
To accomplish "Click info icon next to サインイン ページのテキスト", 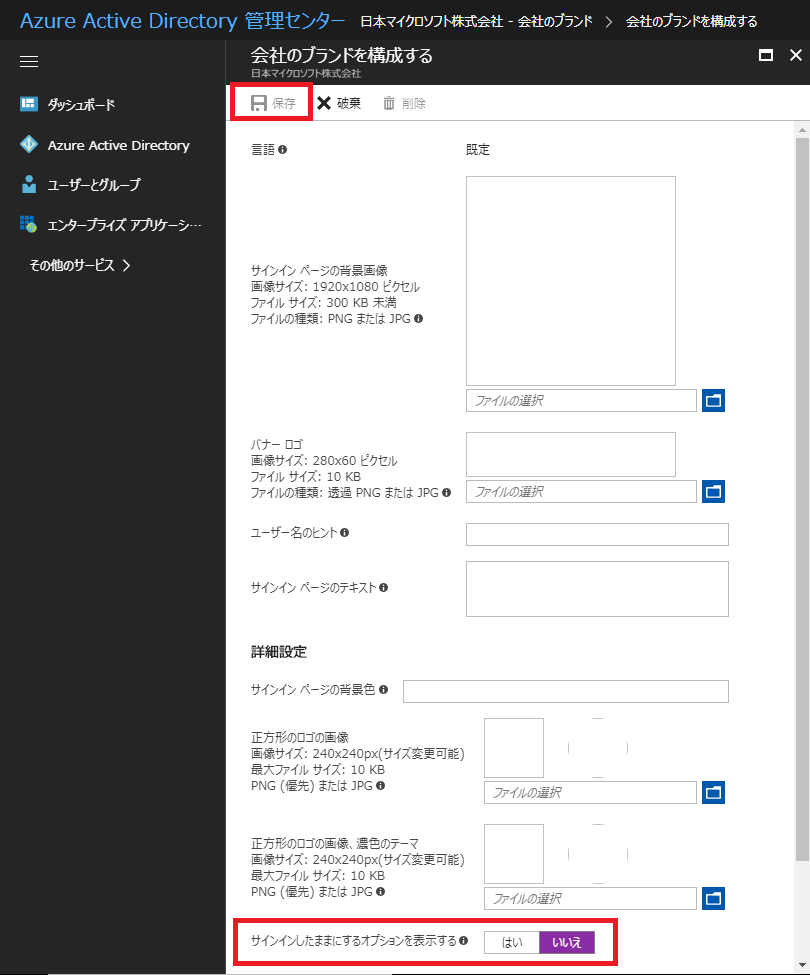I will [x=384, y=588].
